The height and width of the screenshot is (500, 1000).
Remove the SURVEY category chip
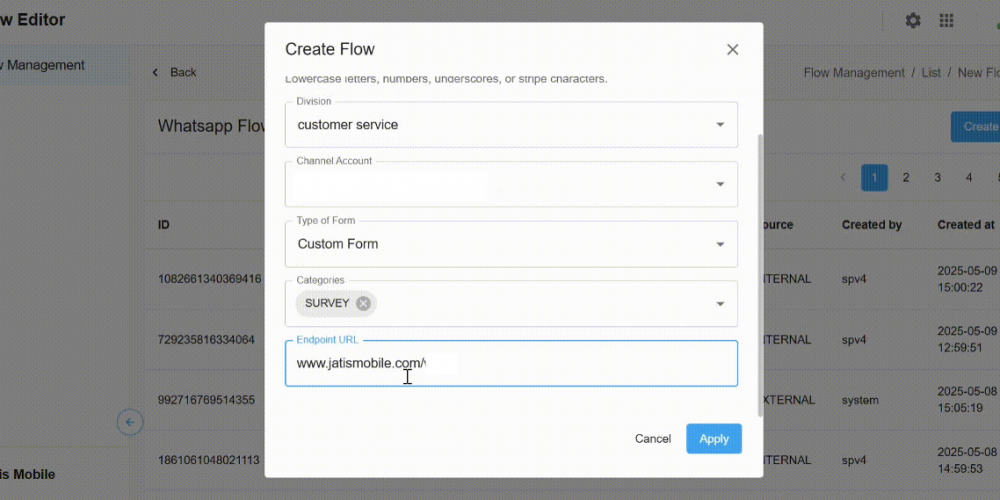click(x=363, y=304)
